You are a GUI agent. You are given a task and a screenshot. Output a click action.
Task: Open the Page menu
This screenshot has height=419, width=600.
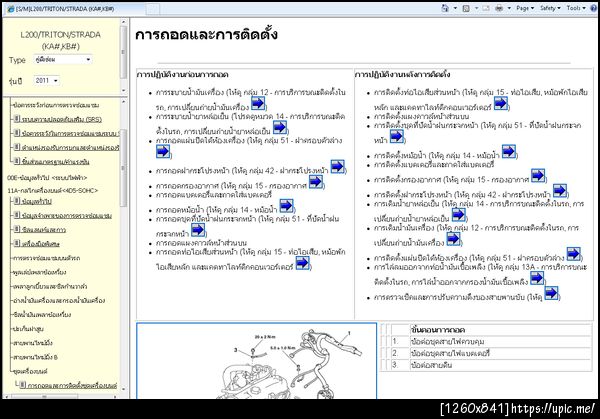(525, 8)
